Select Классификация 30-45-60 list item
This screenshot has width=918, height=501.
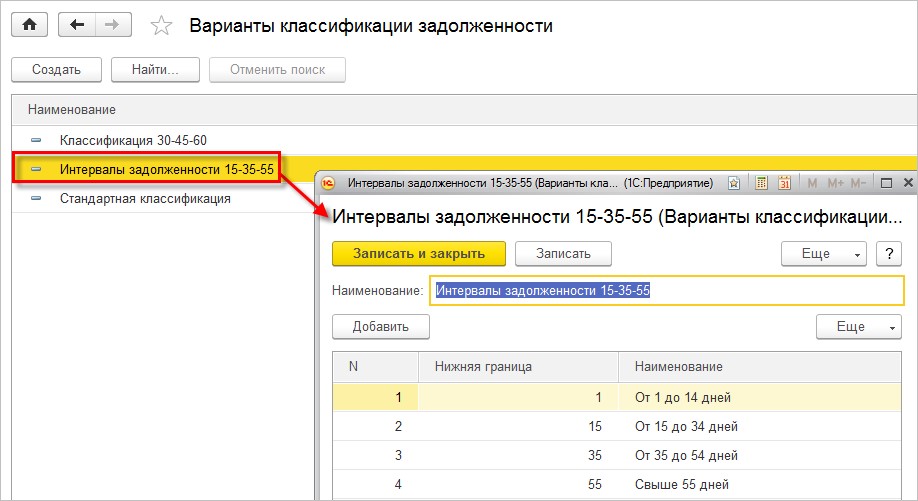click(133, 140)
